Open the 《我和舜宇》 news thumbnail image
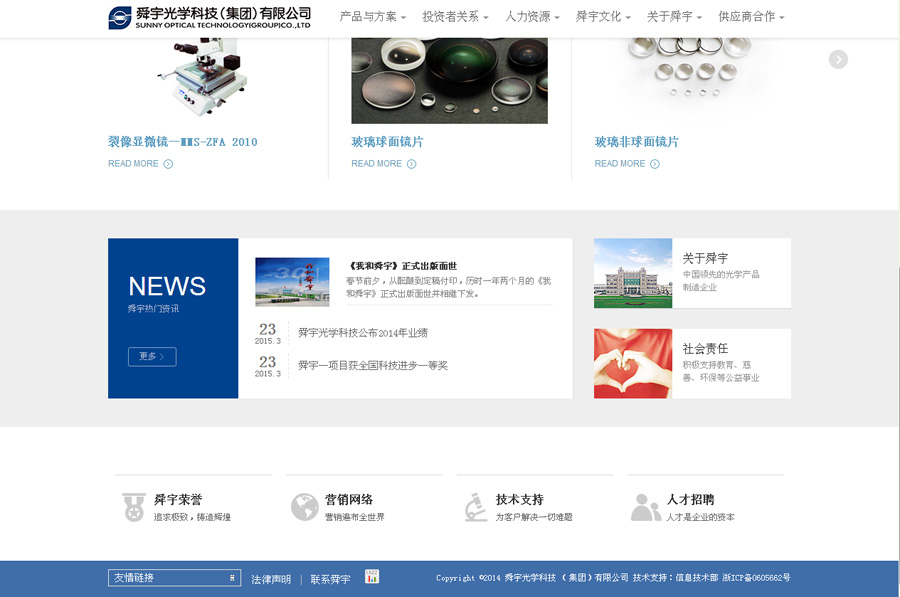 click(292, 282)
